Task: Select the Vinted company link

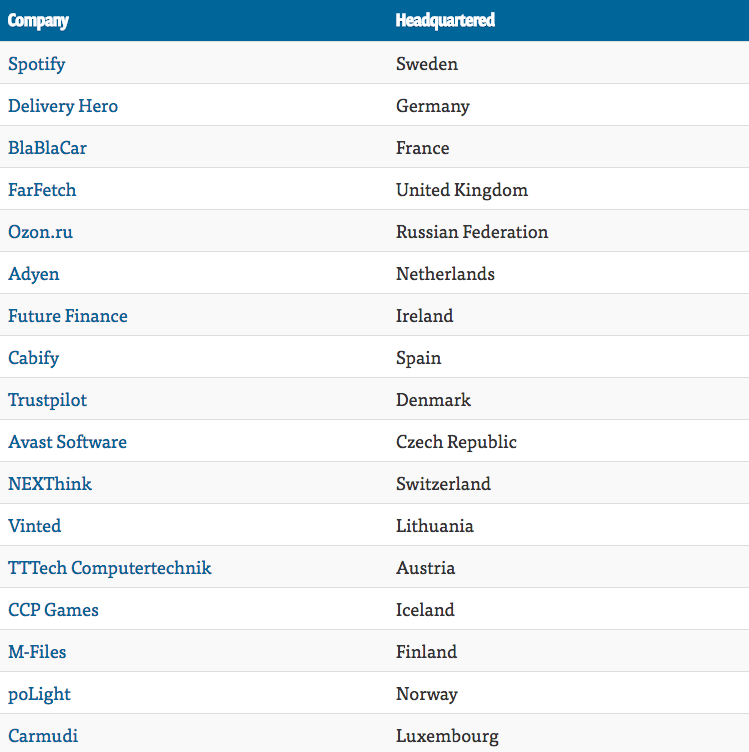Action: 34,526
